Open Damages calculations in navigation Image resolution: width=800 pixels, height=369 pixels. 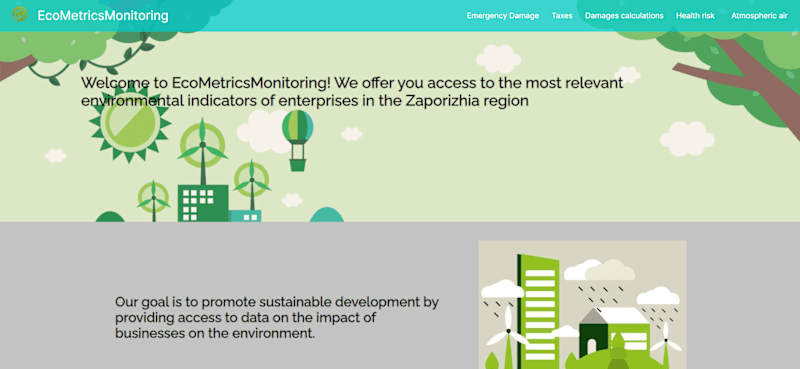click(624, 16)
